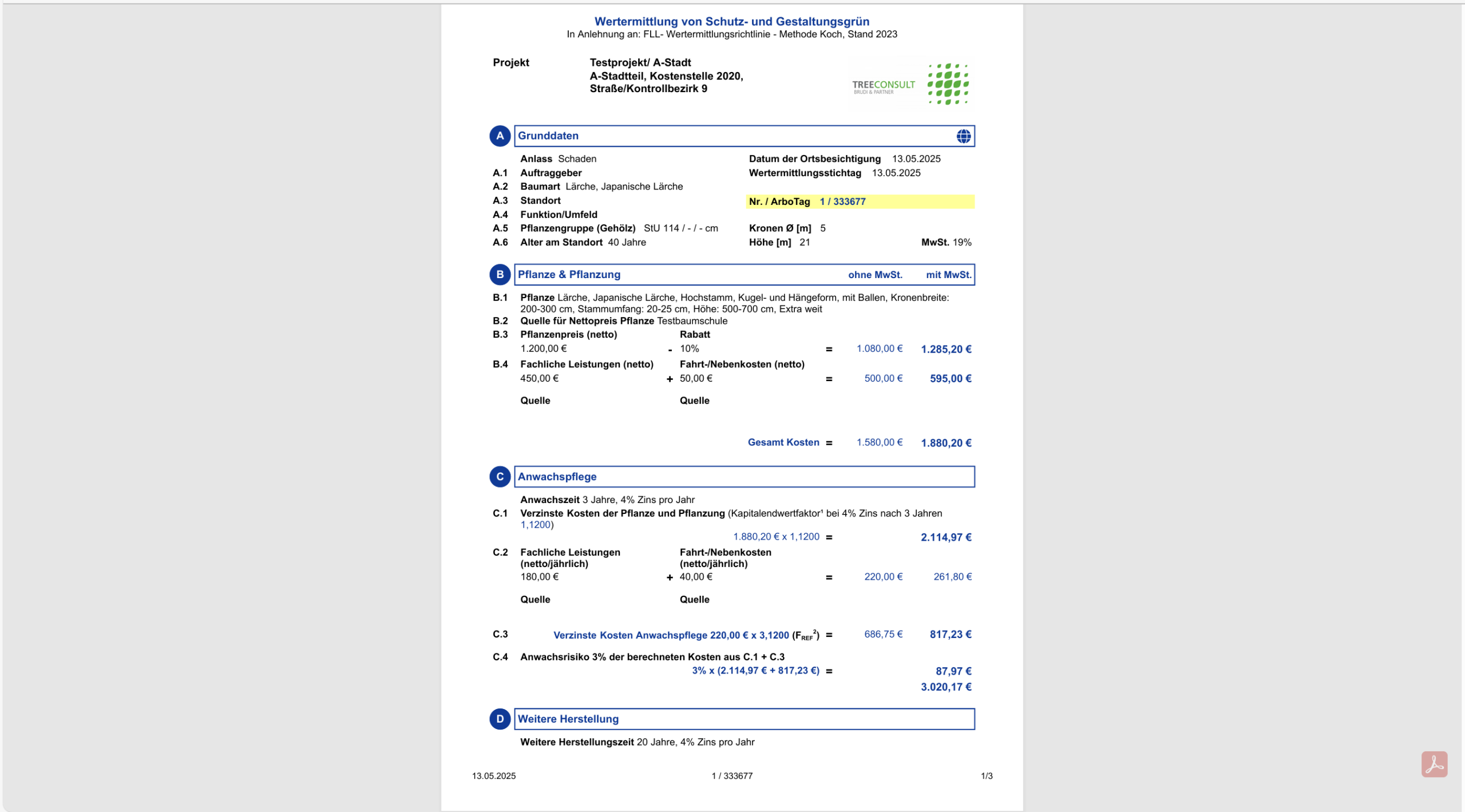Click the C.1 result 2.114,97 €
1465x812 pixels.
pyautogui.click(x=946, y=537)
